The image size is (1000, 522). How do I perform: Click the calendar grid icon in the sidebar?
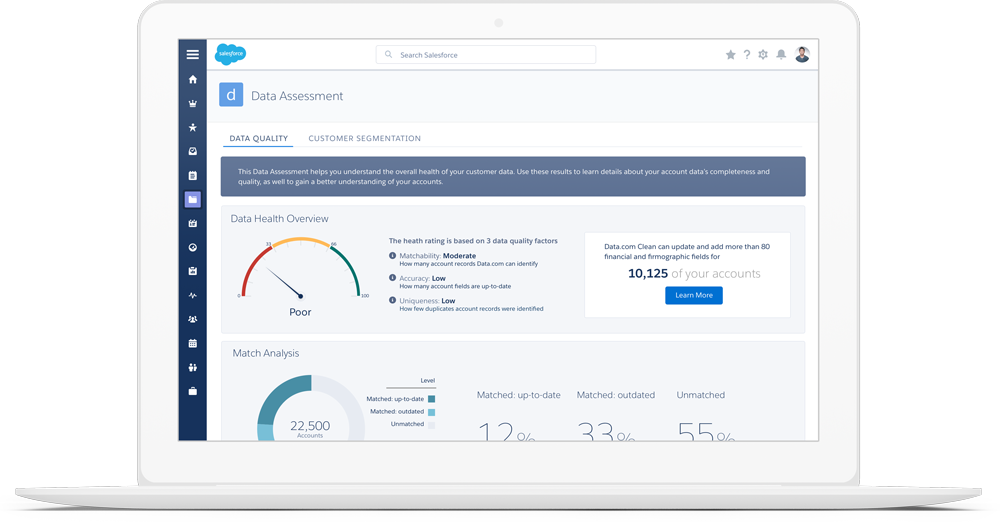(x=193, y=344)
